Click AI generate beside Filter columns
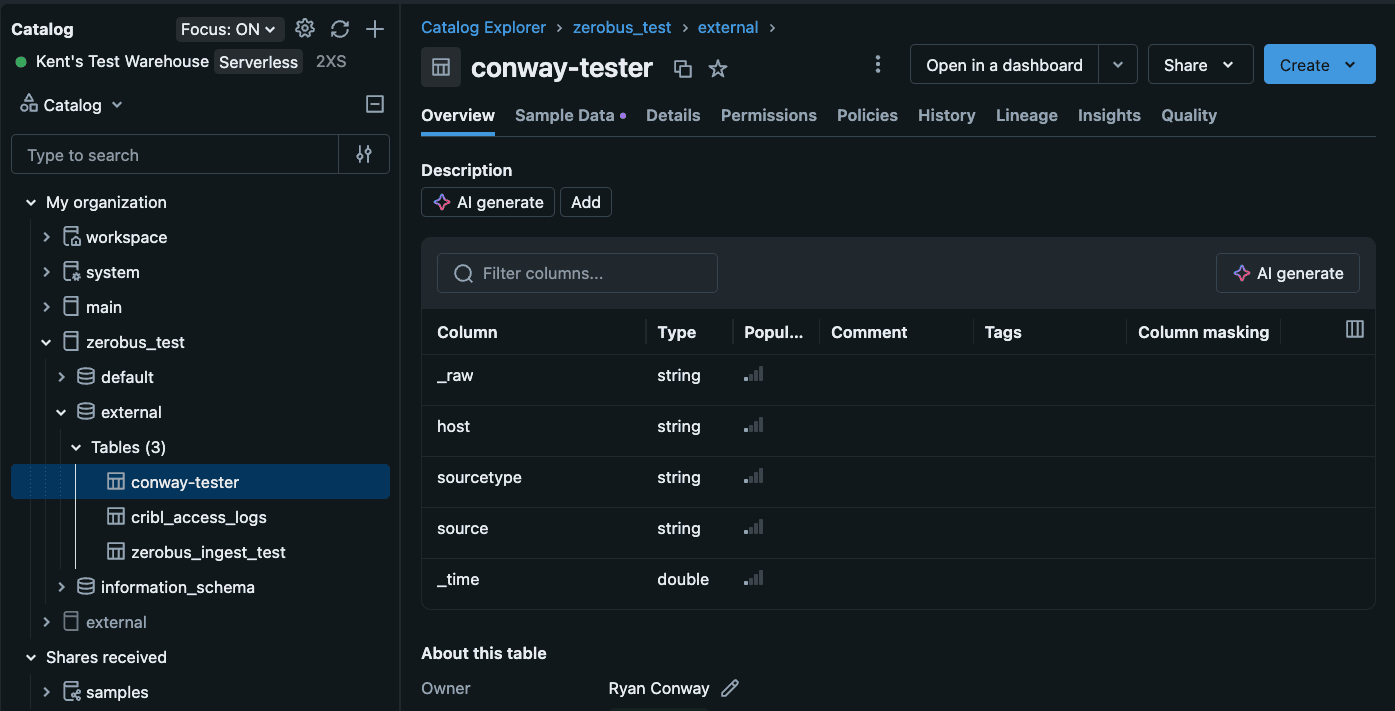Image resolution: width=1395 pixels, height=711 pixels. [1288, 273]
